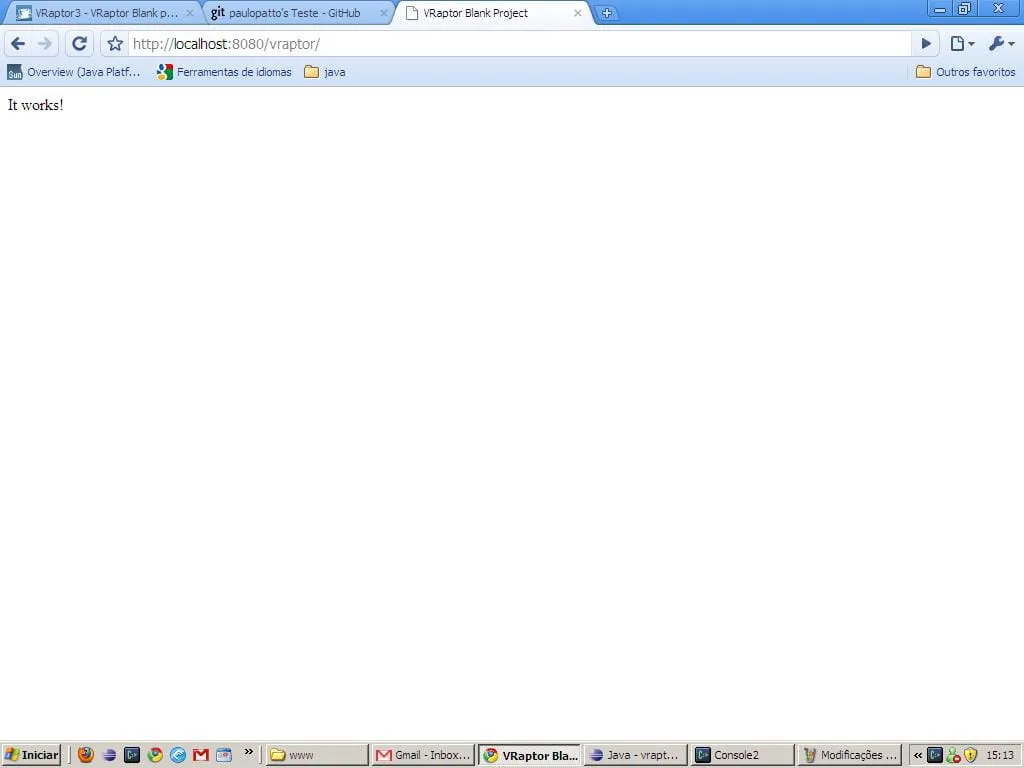Screen dimensions: 1024x768
Task: Click the blue round quick launch icon
Action: [x=178, y=755]
